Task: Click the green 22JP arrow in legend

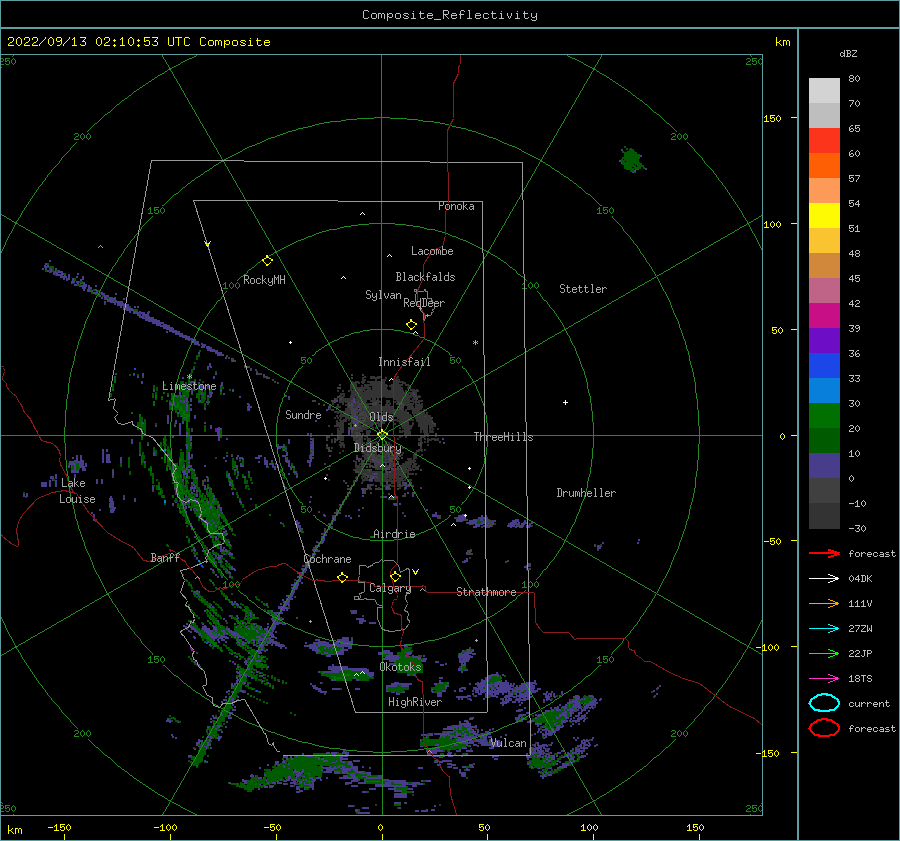Action: click(x=824, y=653)
